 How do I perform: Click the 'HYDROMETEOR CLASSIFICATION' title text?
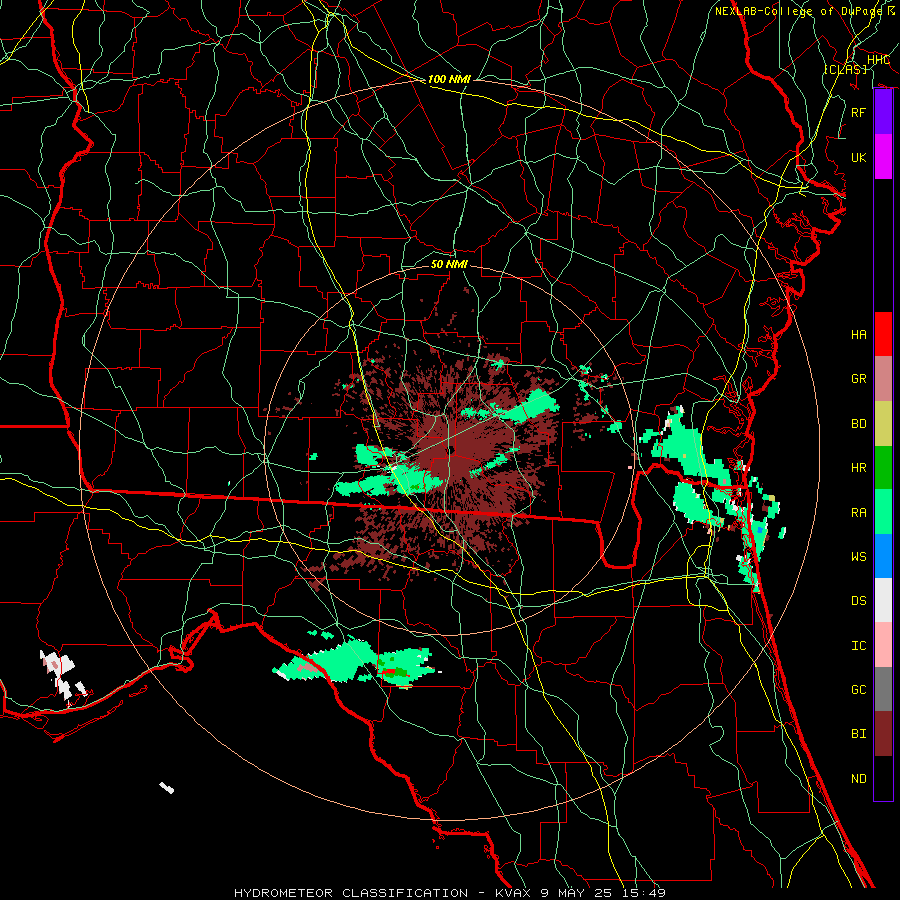click(351, 893)
